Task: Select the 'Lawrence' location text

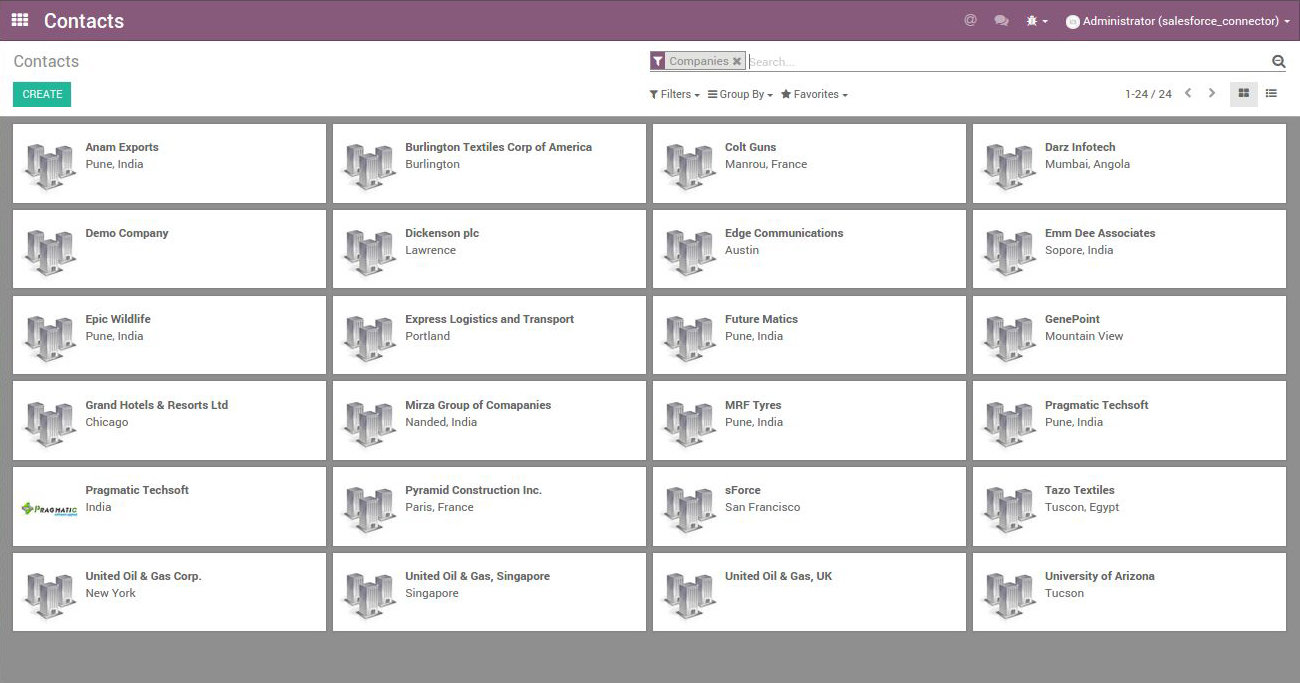Action: point(430,250)
